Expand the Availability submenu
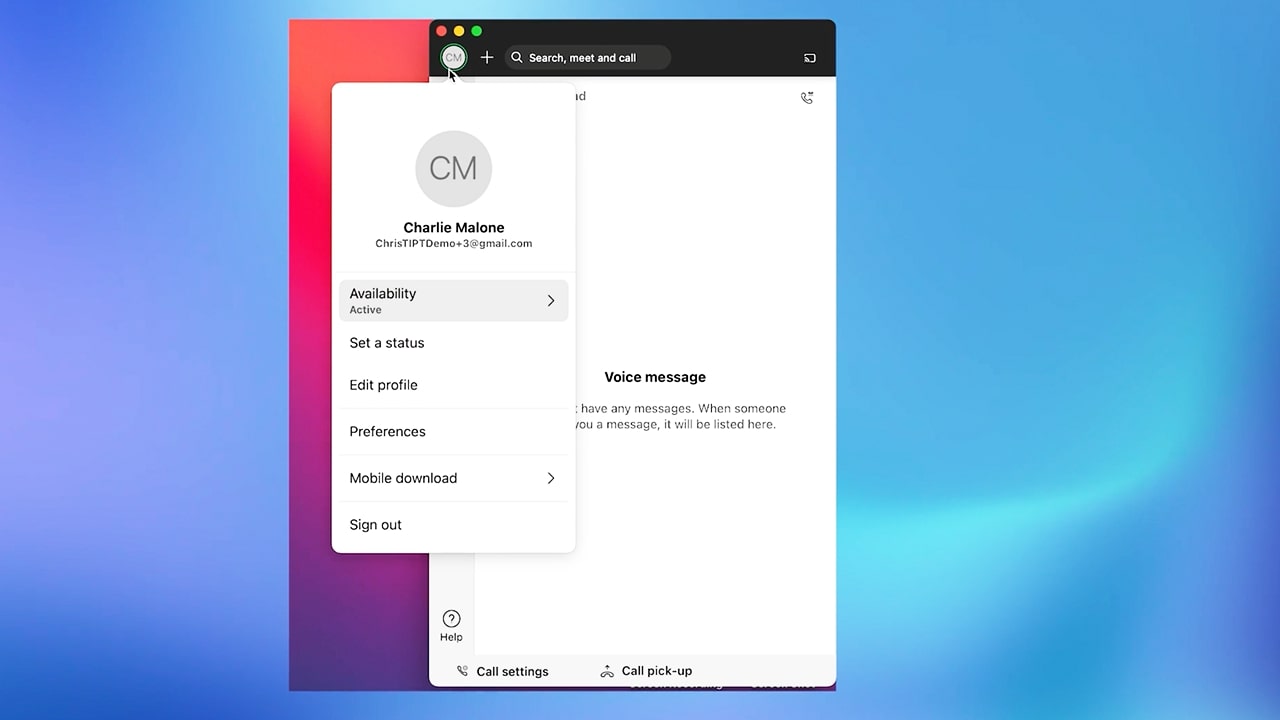 453,301
